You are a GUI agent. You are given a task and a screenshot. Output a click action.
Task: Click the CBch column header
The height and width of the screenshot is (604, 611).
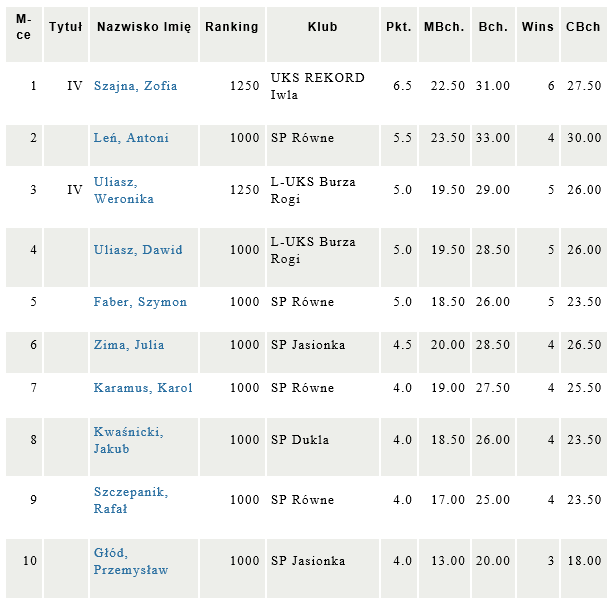[583, 27]
